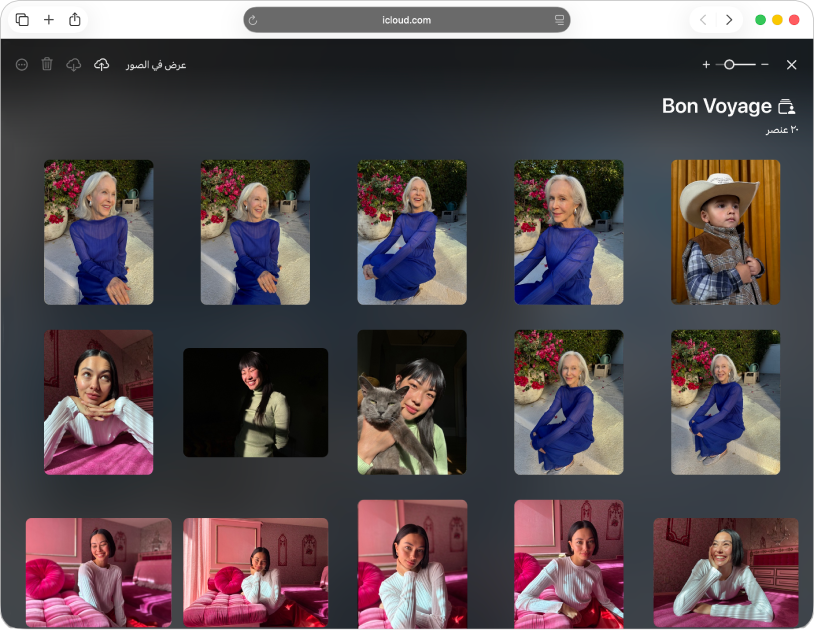The width and height of the screenshot is (814, 630).
Task: Click the '٢٠ عنصر' item count text
Action: coord(782,130)
